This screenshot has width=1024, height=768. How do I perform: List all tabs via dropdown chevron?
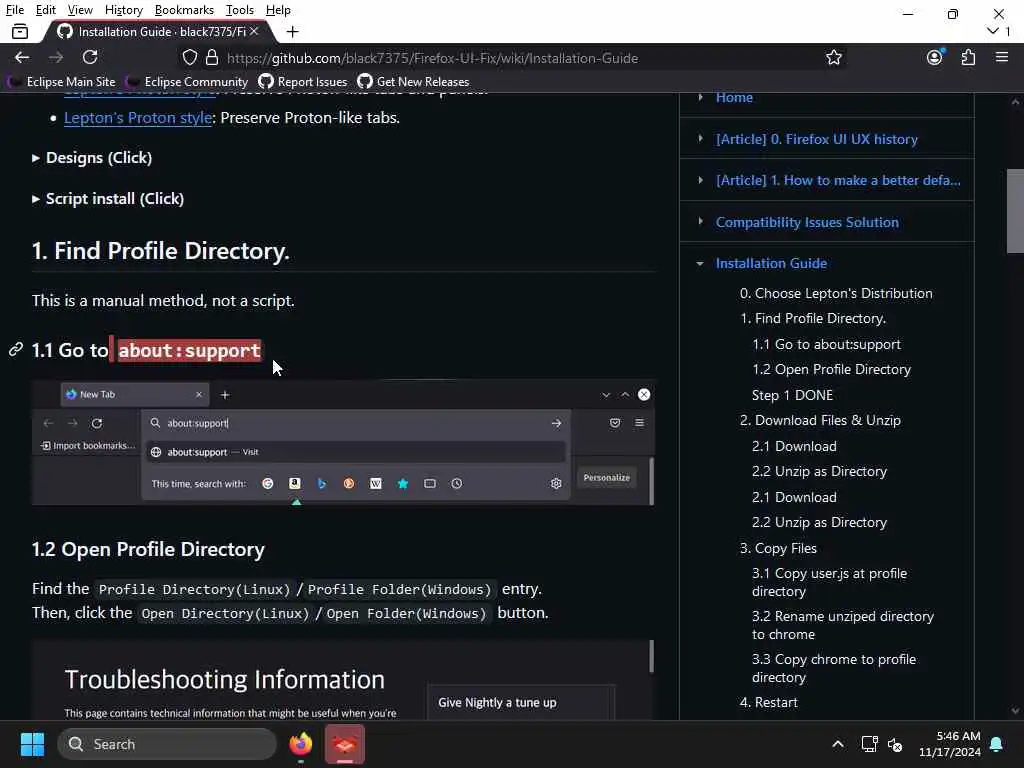[x=993, y=31]
